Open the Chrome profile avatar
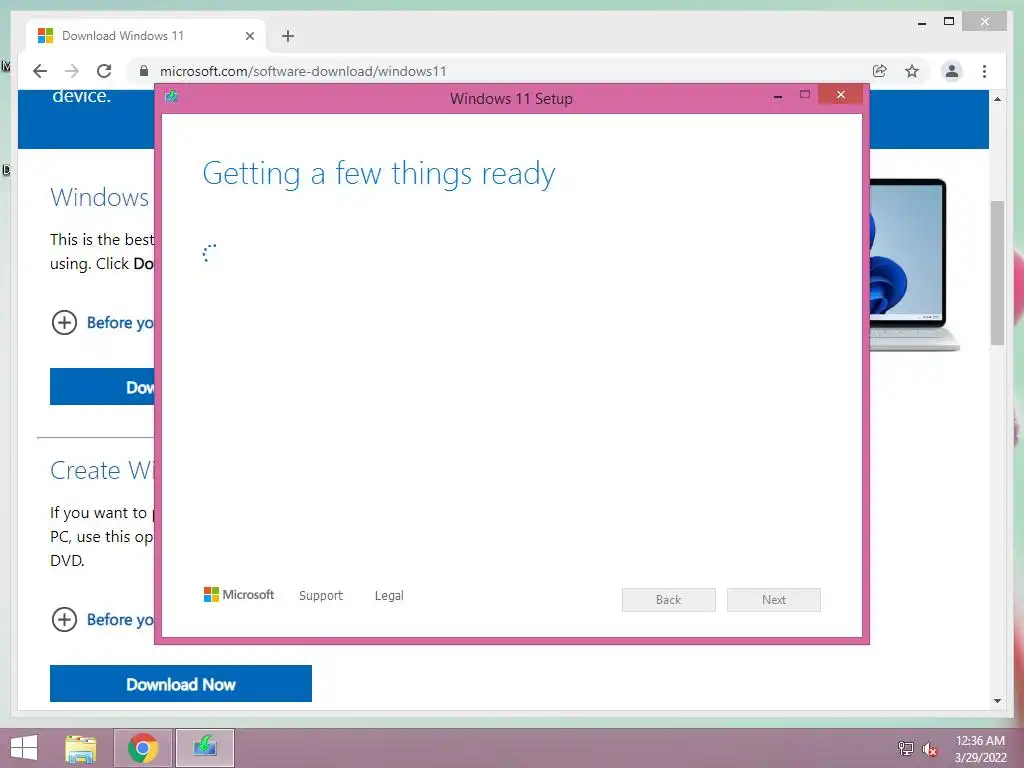Screen dimensions: 1024x768 click(952, 71)
